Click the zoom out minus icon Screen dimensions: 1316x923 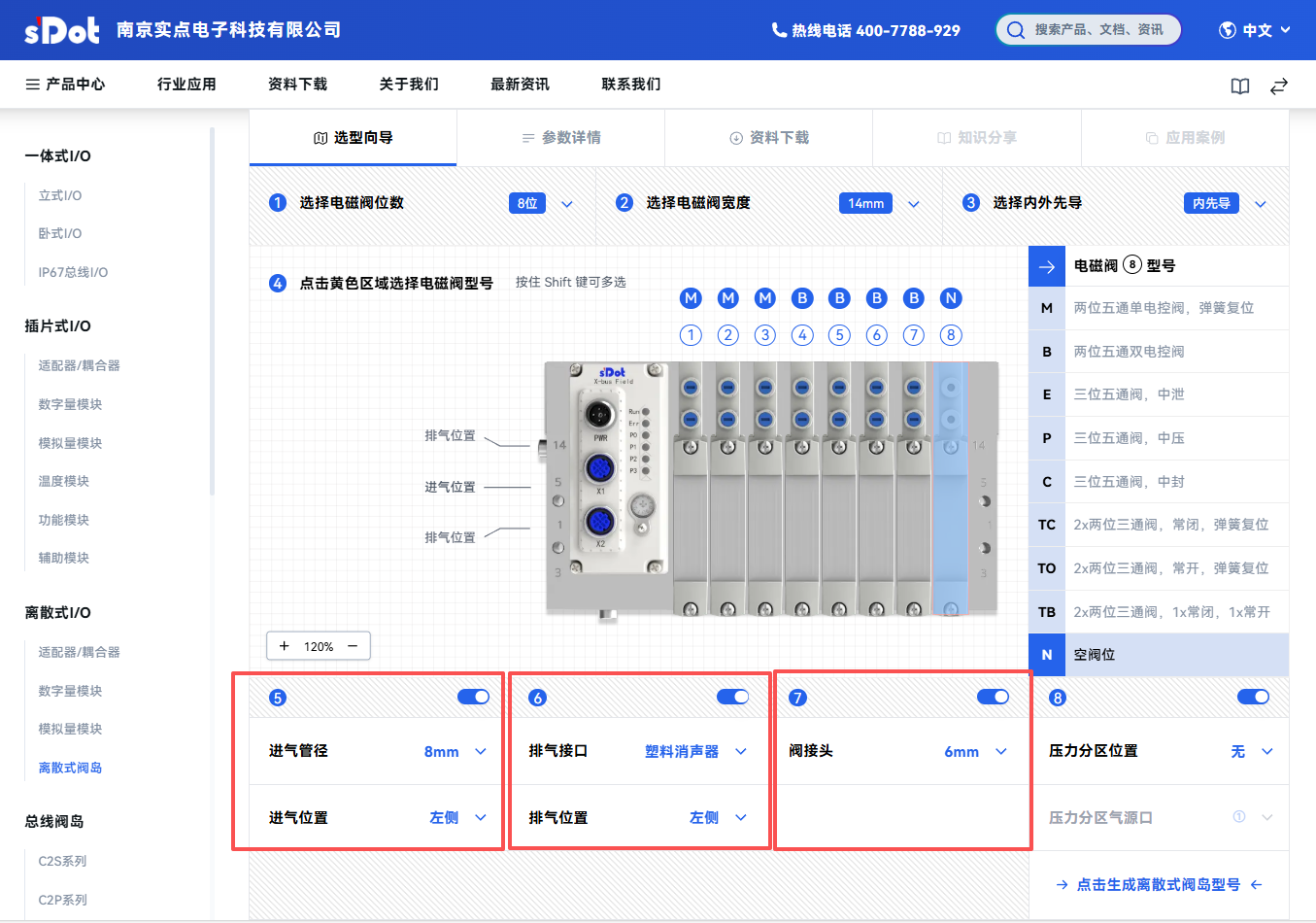(353, 646)
